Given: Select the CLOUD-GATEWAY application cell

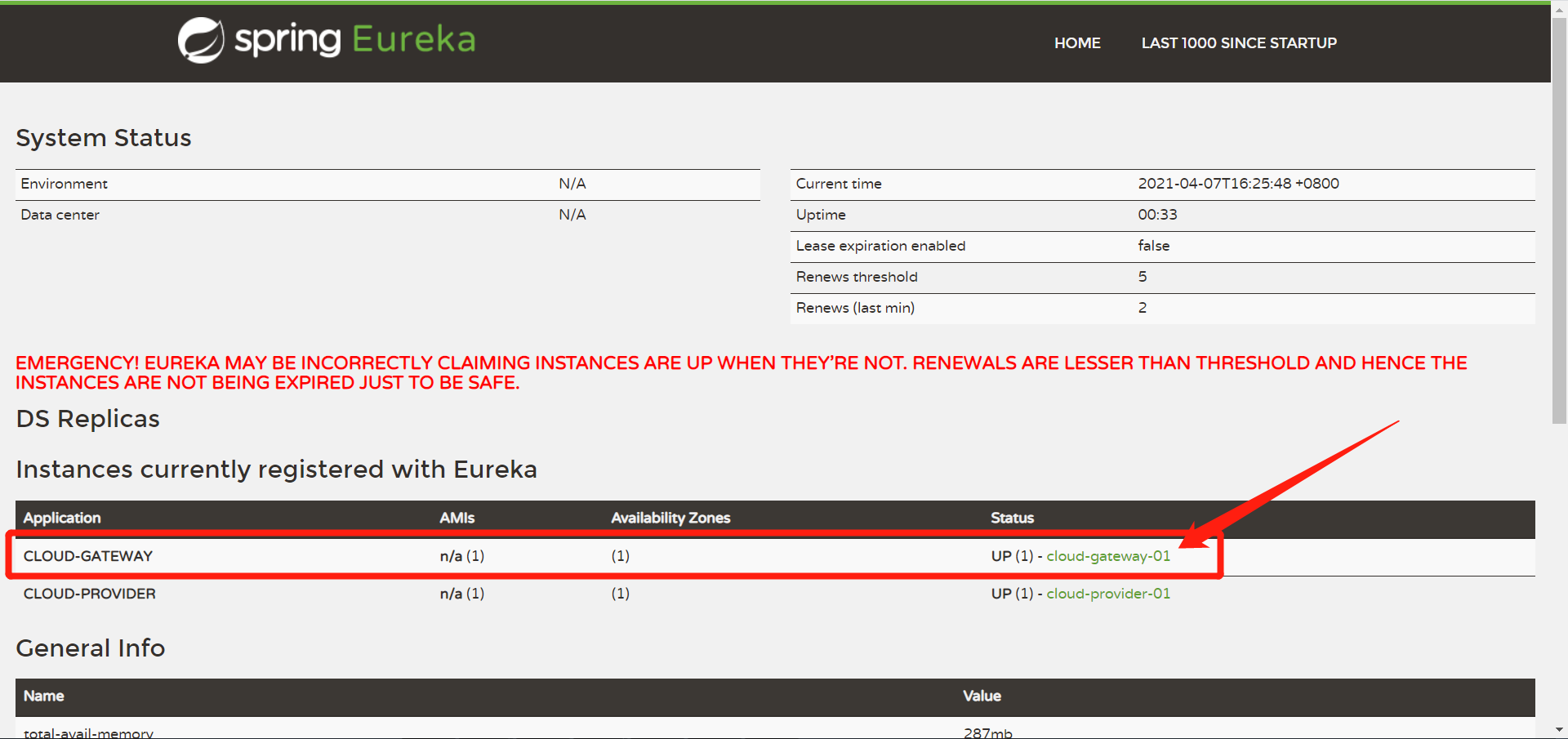Looking at the screenshot, I should 88,556.
